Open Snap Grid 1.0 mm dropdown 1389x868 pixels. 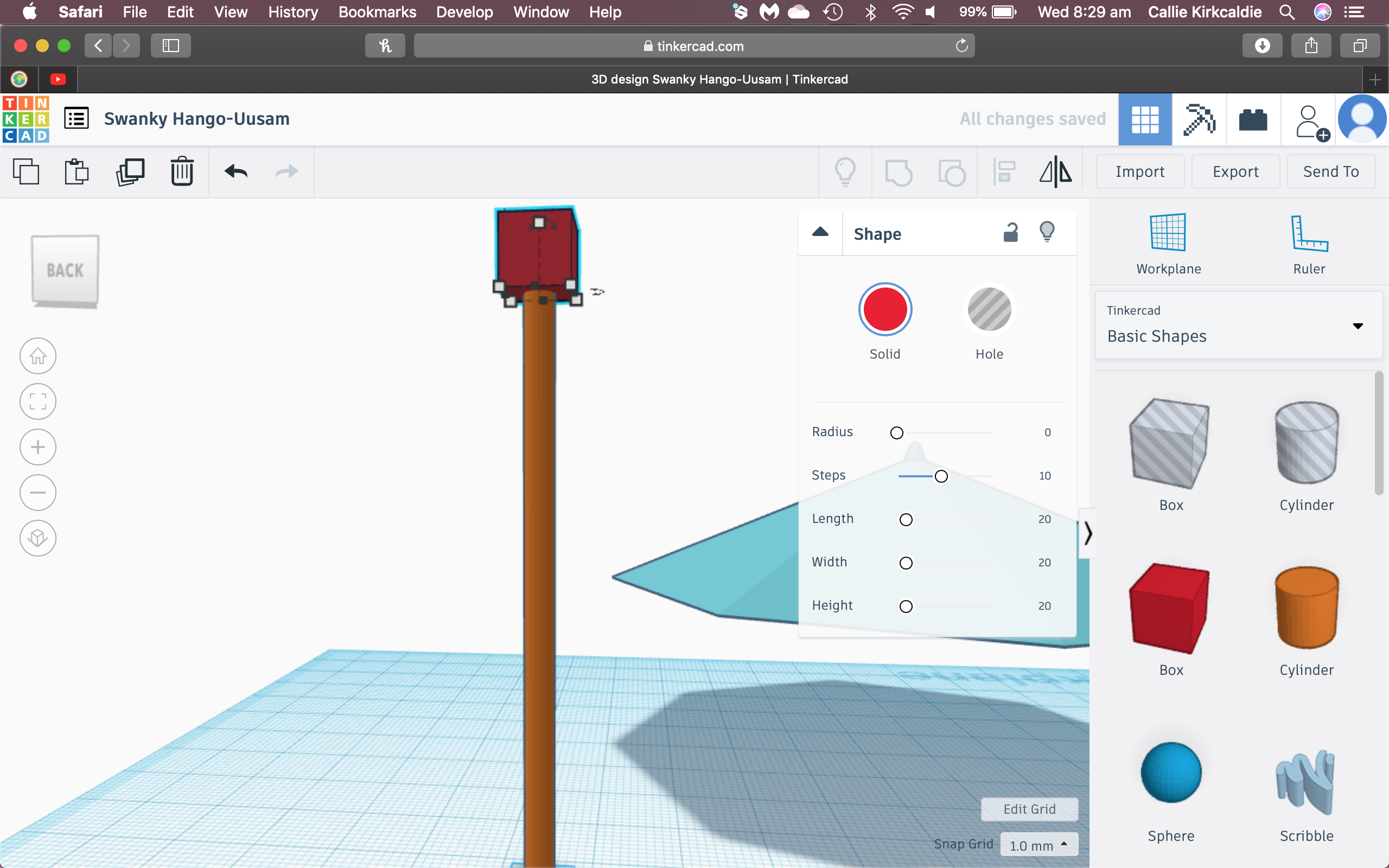coord(1039,845)
